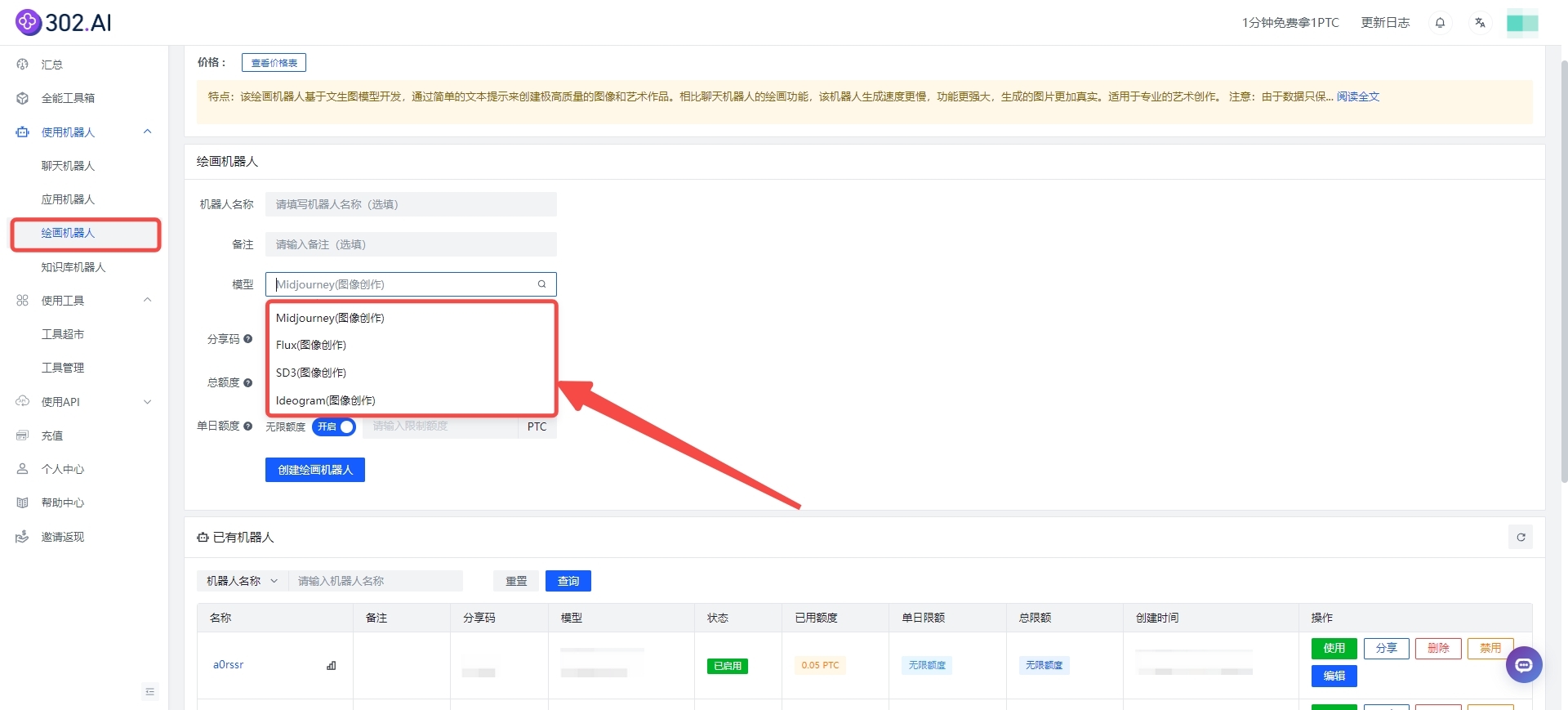
Task: Click the 总额度 help question icon
Action: (247, 382)
